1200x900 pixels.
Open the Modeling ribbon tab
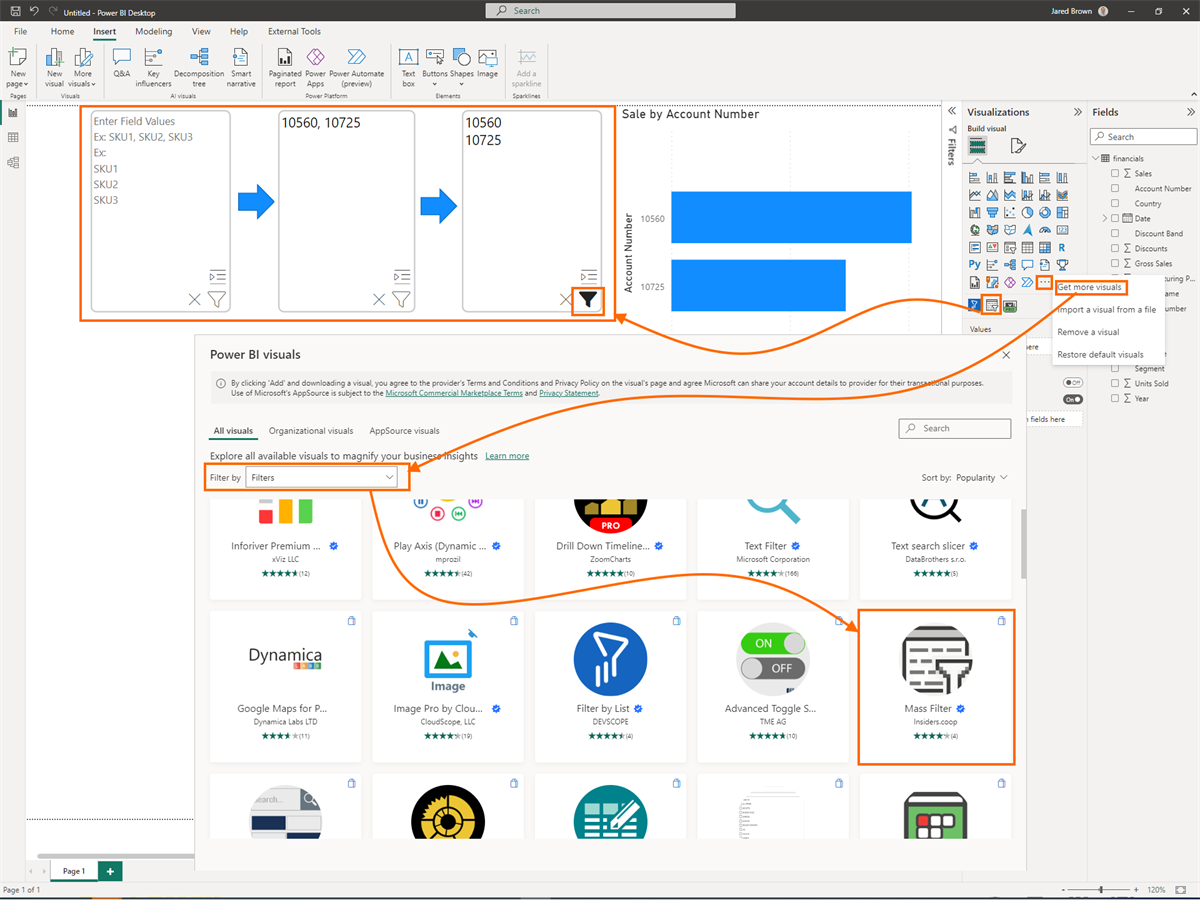click(x=154, y=32)
